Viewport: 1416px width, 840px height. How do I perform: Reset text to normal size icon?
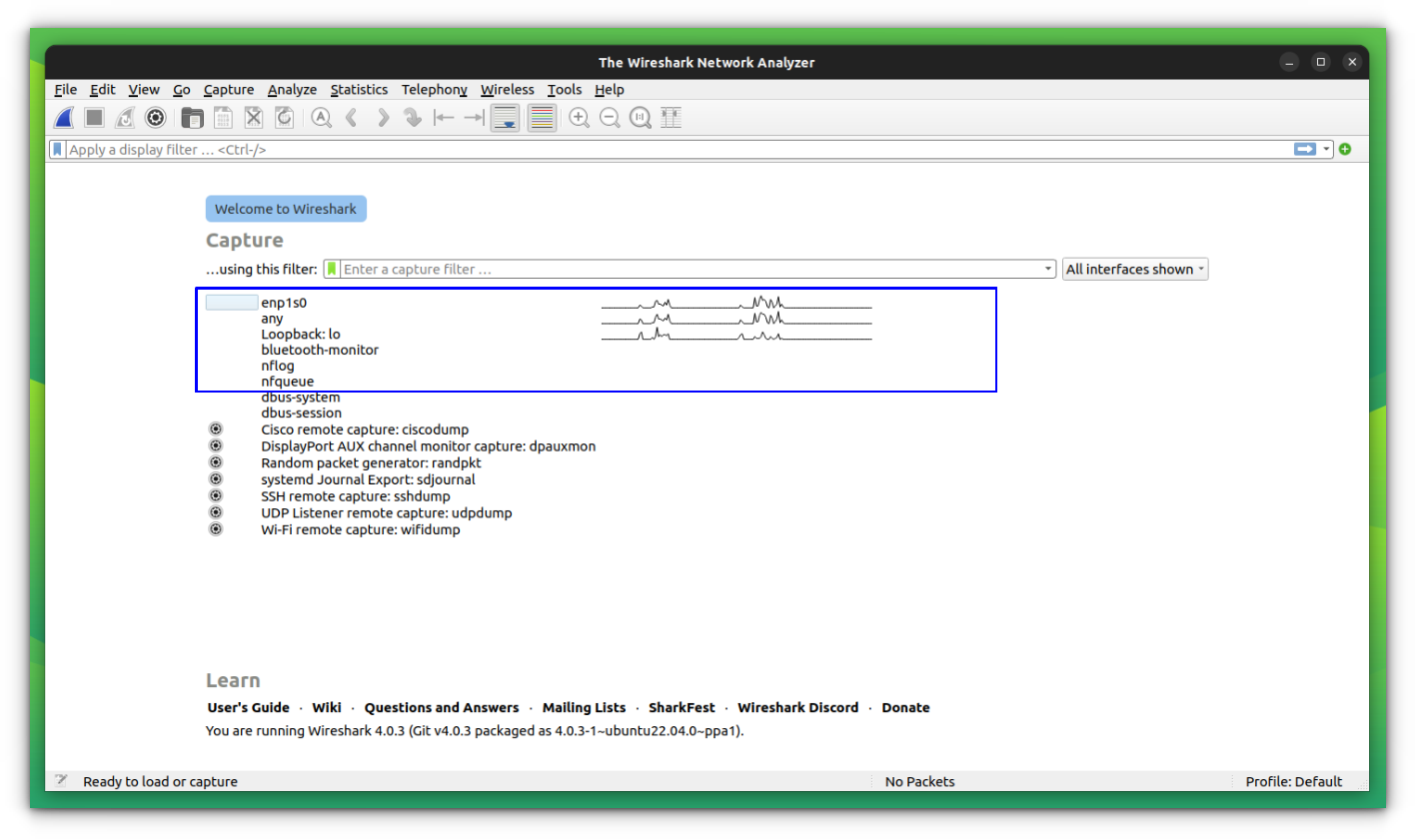(x=641, y=118)
